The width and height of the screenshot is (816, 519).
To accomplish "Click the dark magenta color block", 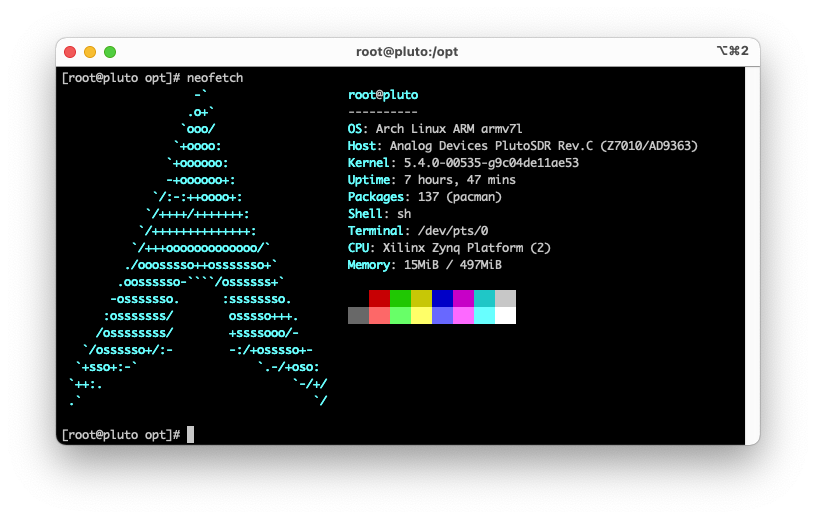I will coord(463,298).
